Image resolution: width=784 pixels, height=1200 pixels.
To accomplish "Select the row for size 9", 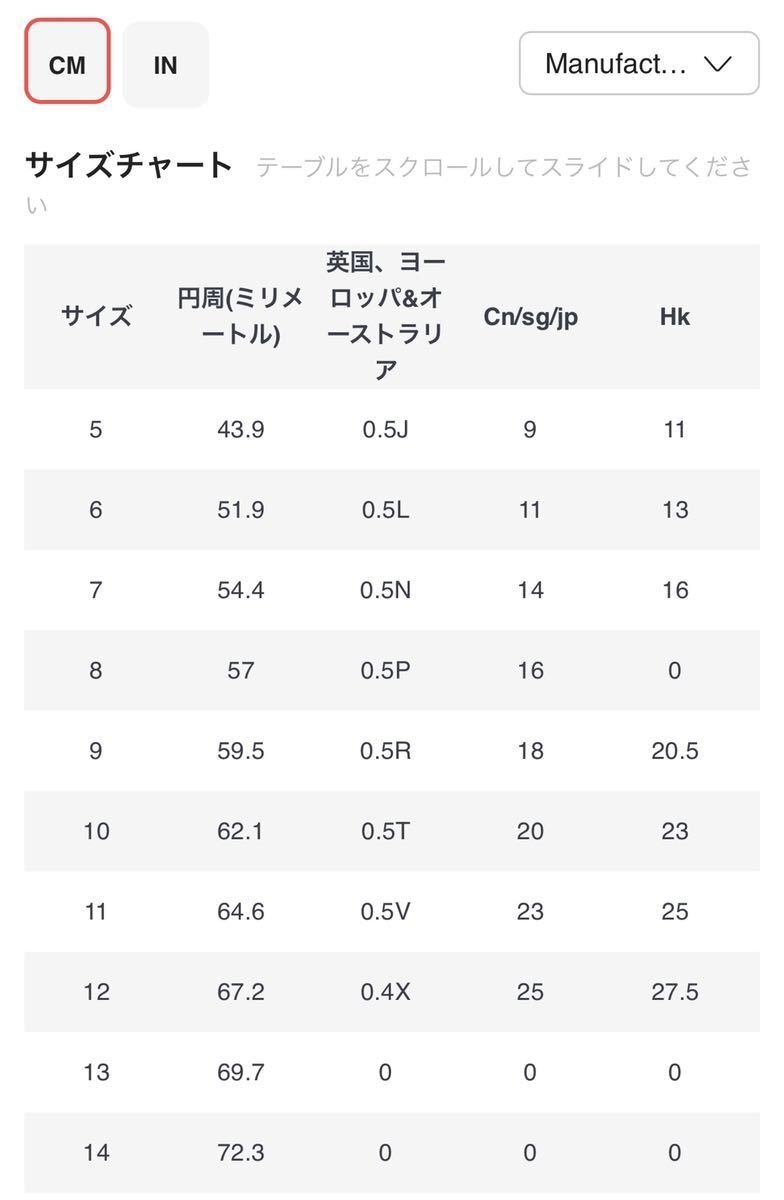I will click(95, 751).
